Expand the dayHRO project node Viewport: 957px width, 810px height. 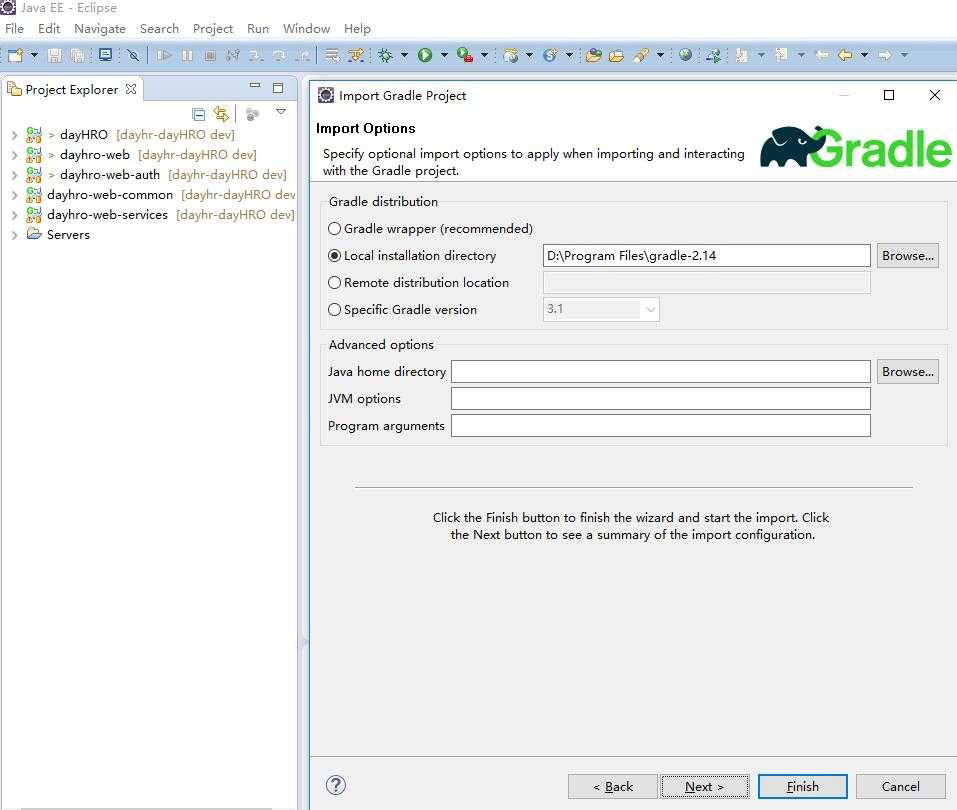pyautogui.click(x=15, y=135)
